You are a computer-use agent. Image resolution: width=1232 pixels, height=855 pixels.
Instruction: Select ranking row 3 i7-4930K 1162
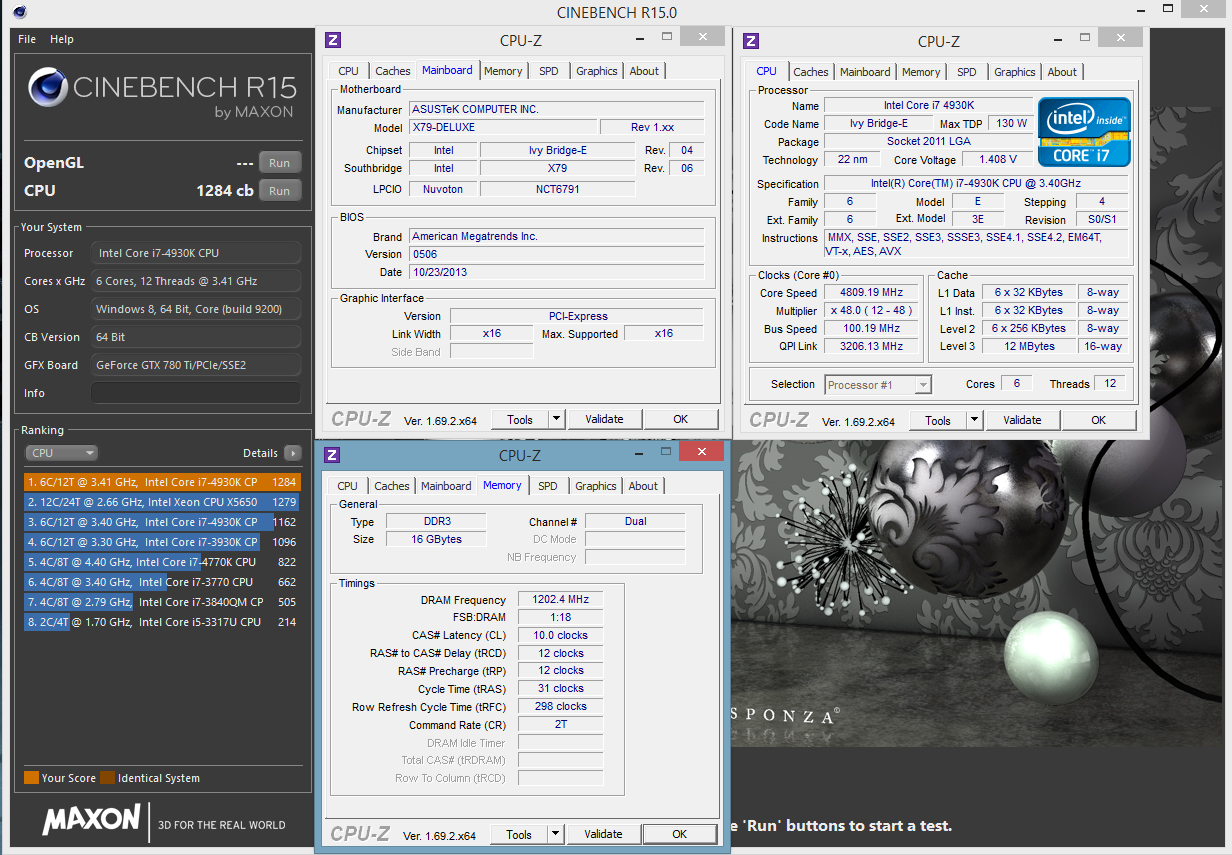[x=162, y=522]
